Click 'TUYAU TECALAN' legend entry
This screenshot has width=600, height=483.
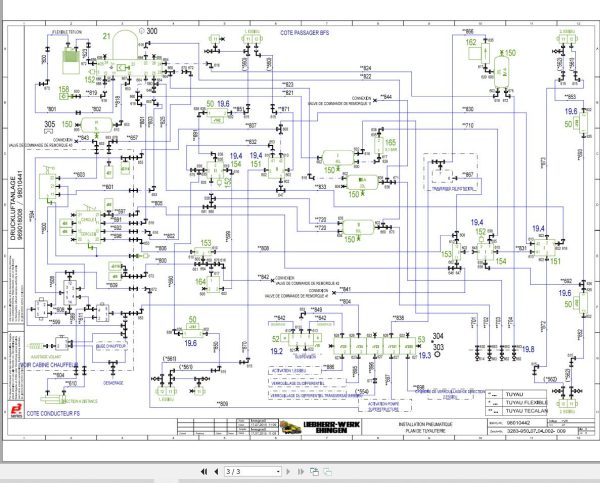(x=527, y=411)
